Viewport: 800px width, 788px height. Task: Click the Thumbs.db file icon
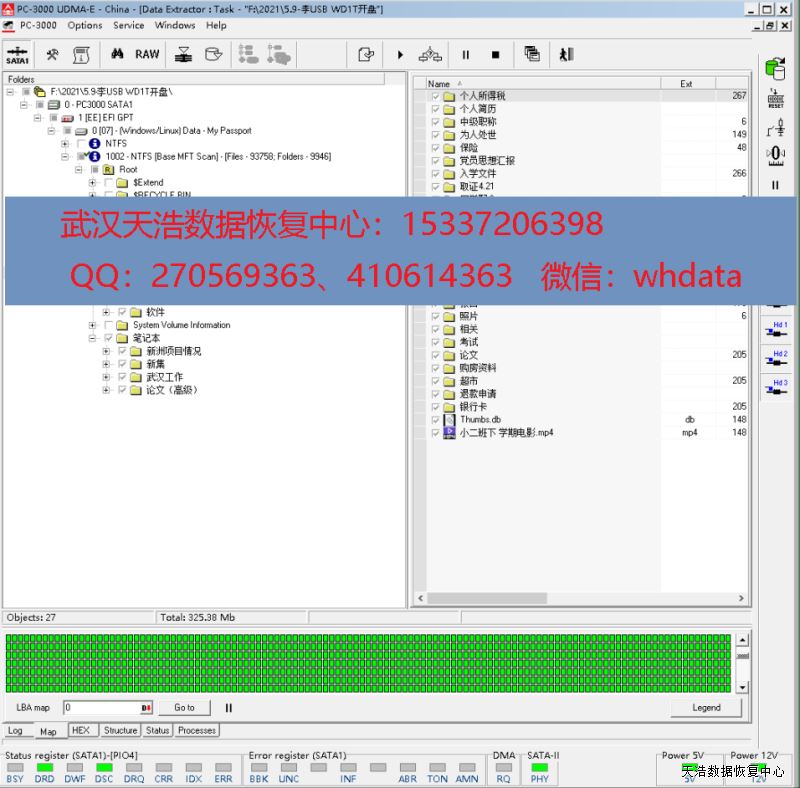coord(449,420)
